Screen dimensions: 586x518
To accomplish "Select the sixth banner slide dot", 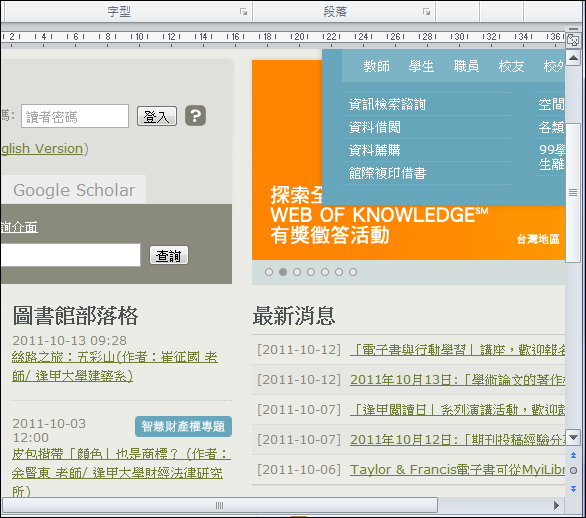I will (339, 272).
